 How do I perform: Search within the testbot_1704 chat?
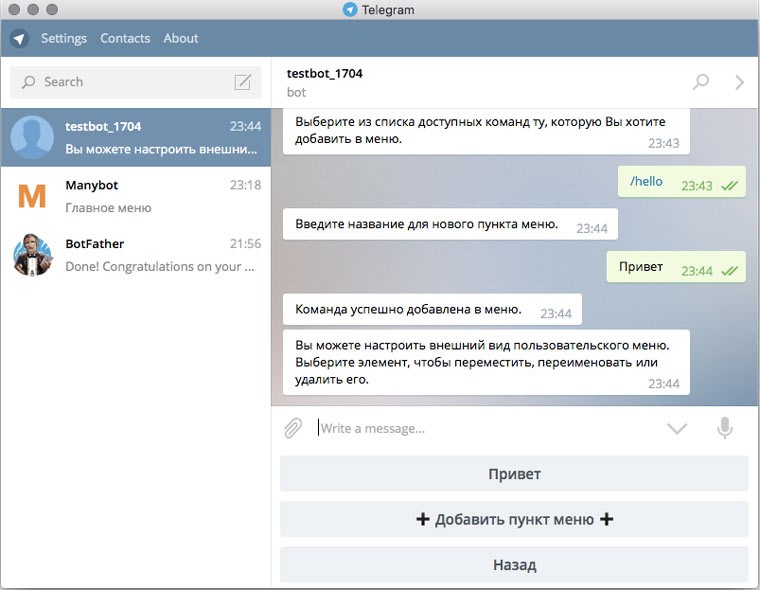701,82
